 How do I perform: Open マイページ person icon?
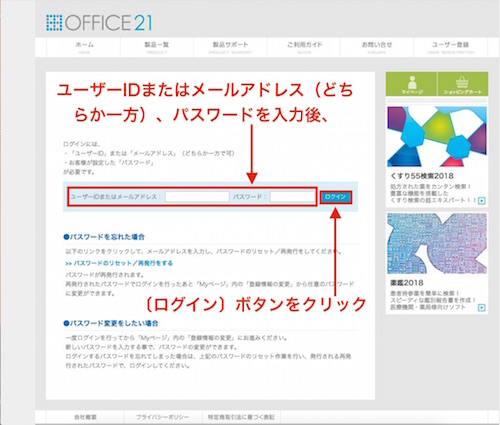click(x=412, y=84)
